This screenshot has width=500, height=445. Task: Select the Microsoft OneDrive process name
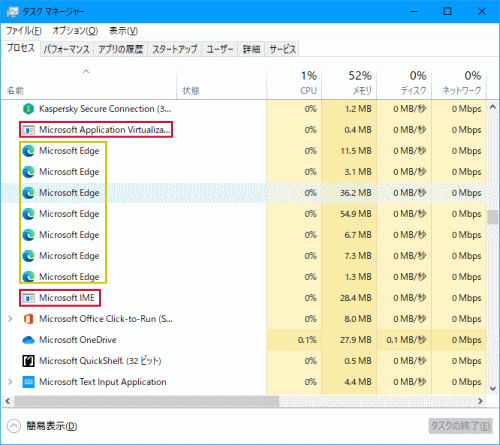(78, 340)
